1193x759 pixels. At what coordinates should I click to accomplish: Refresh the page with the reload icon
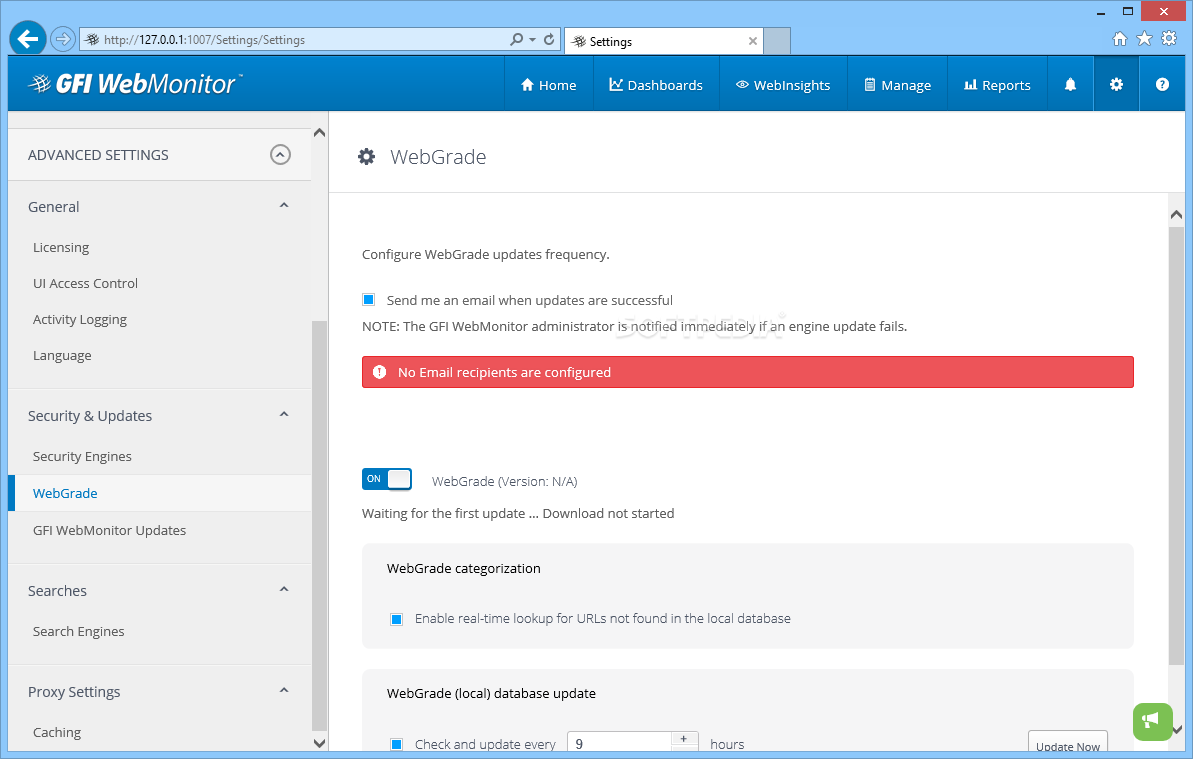(x=549, y=39)
